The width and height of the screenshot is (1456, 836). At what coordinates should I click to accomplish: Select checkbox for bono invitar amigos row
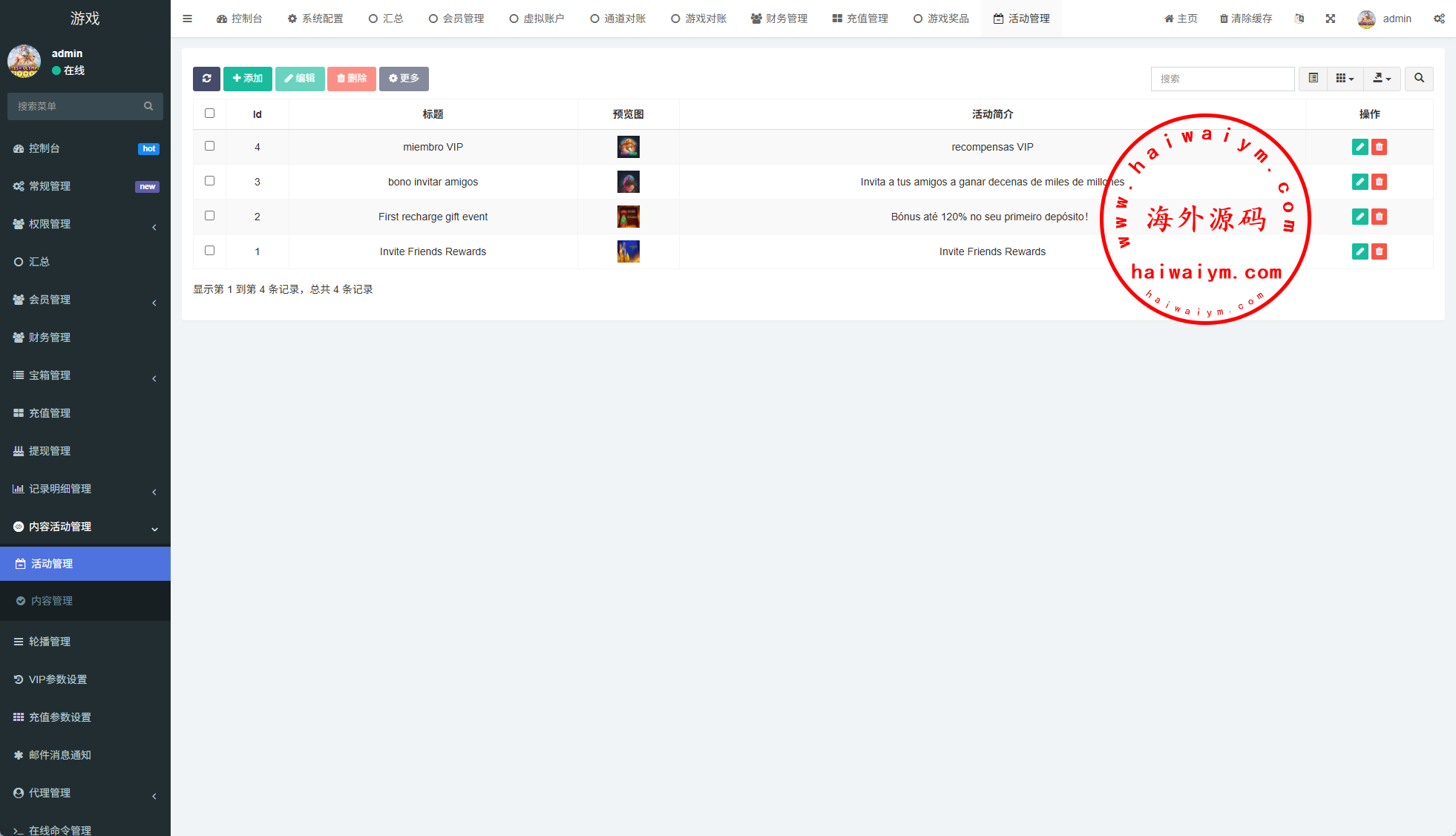point(209,181)
